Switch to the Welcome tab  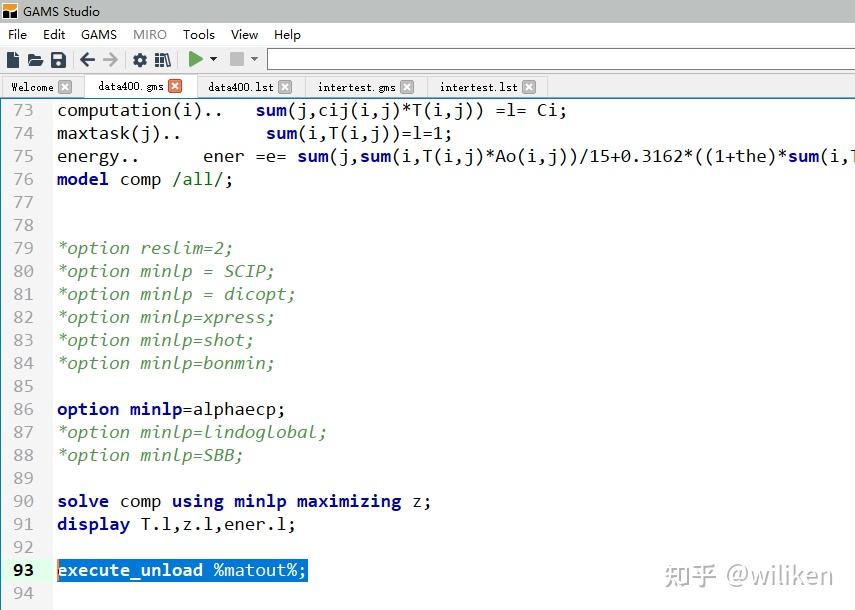[x=33, y=87]
